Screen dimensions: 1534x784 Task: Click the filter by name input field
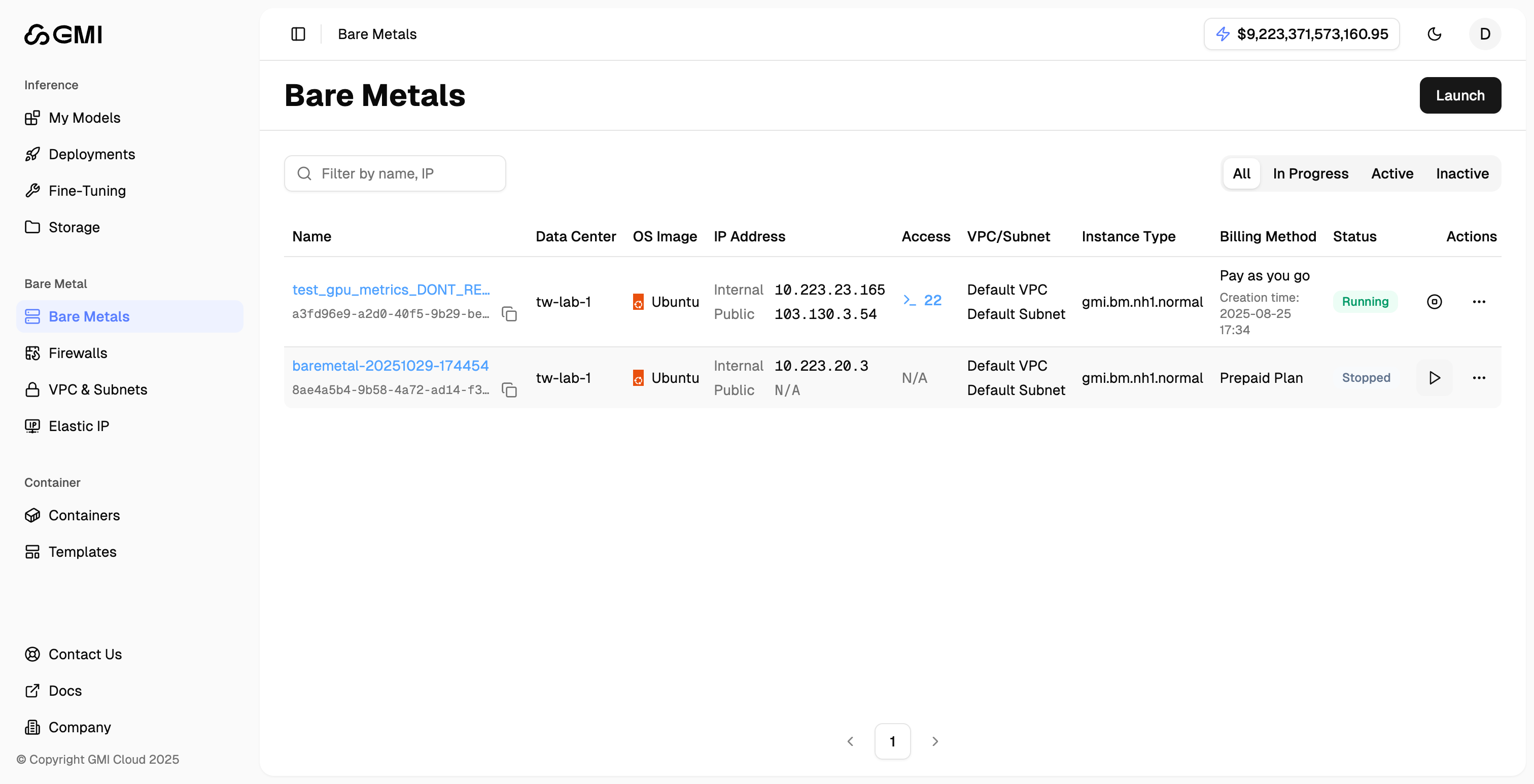point(395,173)
